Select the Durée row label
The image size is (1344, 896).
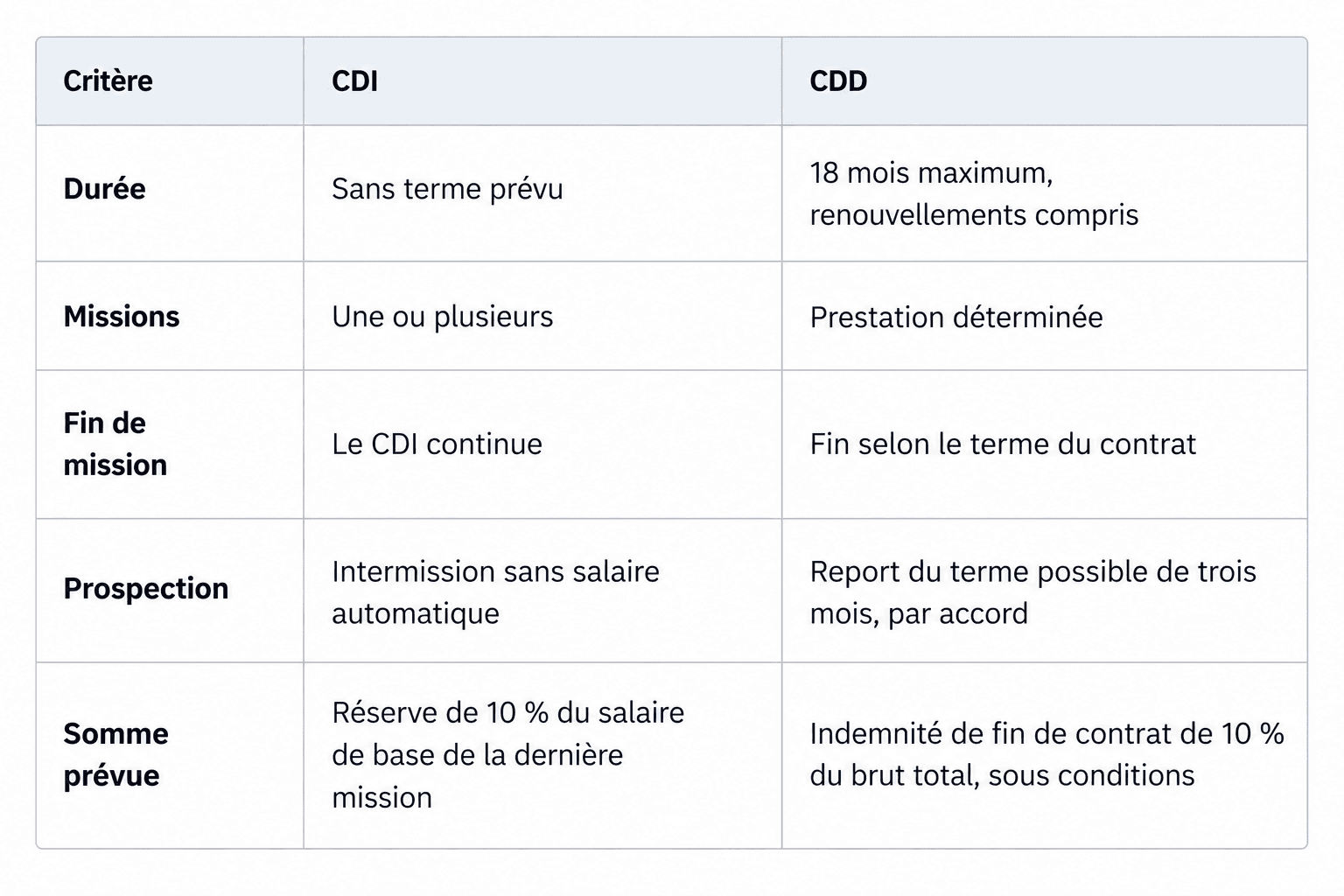pos(104,189)
